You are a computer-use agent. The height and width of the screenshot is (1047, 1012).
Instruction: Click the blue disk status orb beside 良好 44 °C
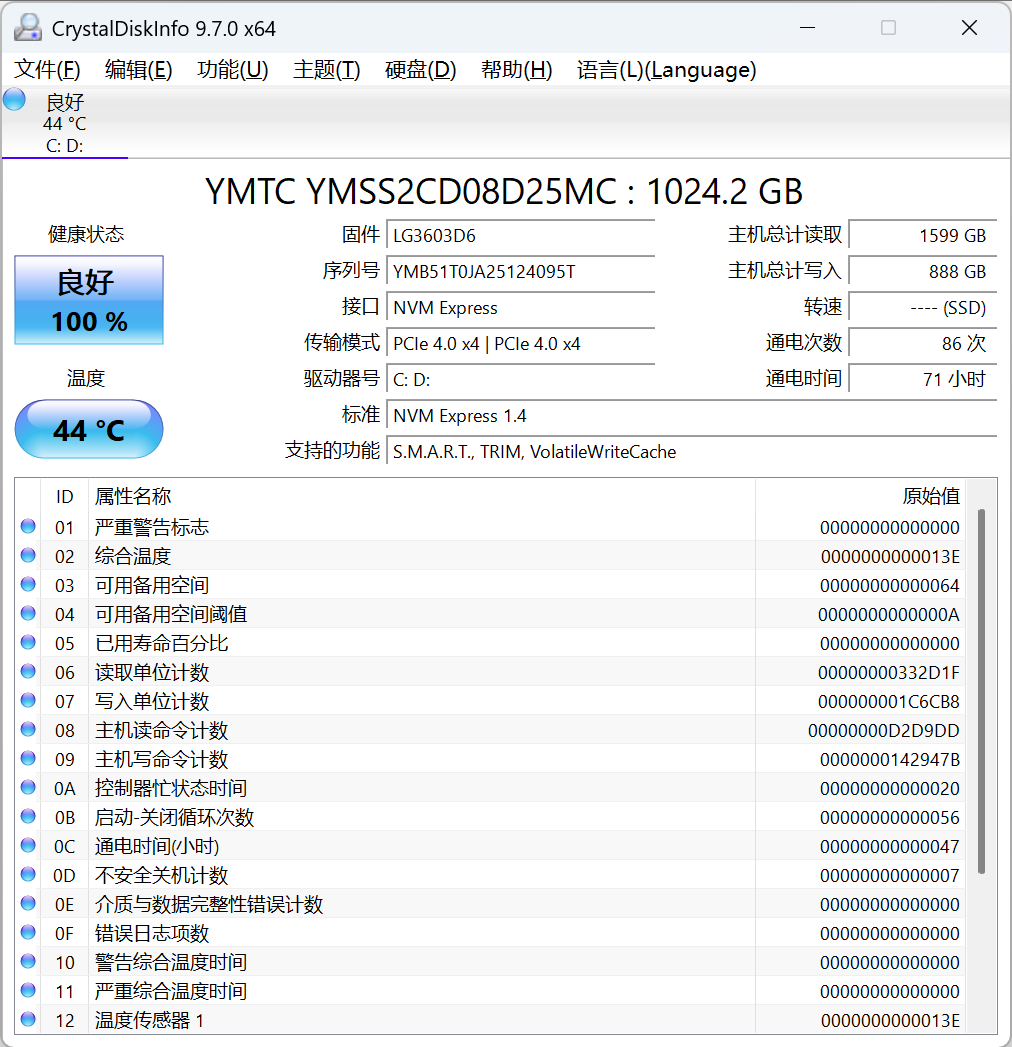(15, 99)
